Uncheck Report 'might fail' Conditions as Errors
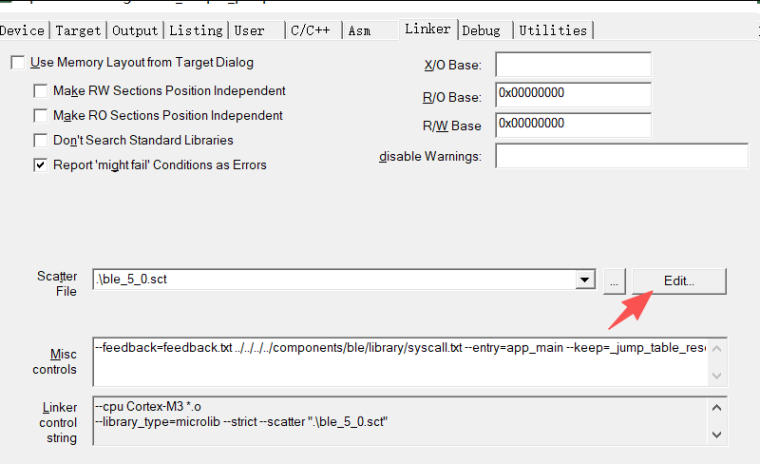Screen dimensions: 760x464 pyautogui.click(x=41, y=165)
